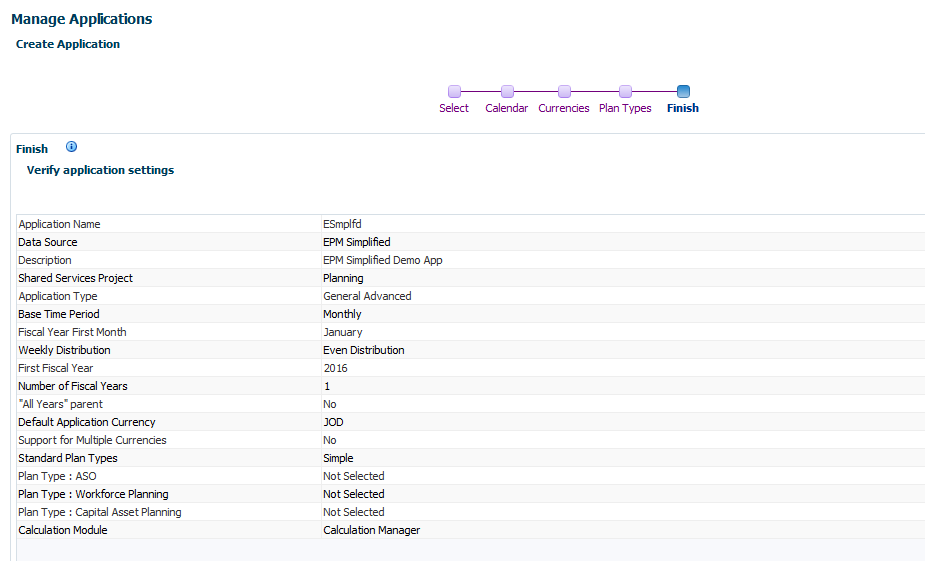Select Support for Multiple Currencies label
This screenshot has width=925, height=561.
92,440
